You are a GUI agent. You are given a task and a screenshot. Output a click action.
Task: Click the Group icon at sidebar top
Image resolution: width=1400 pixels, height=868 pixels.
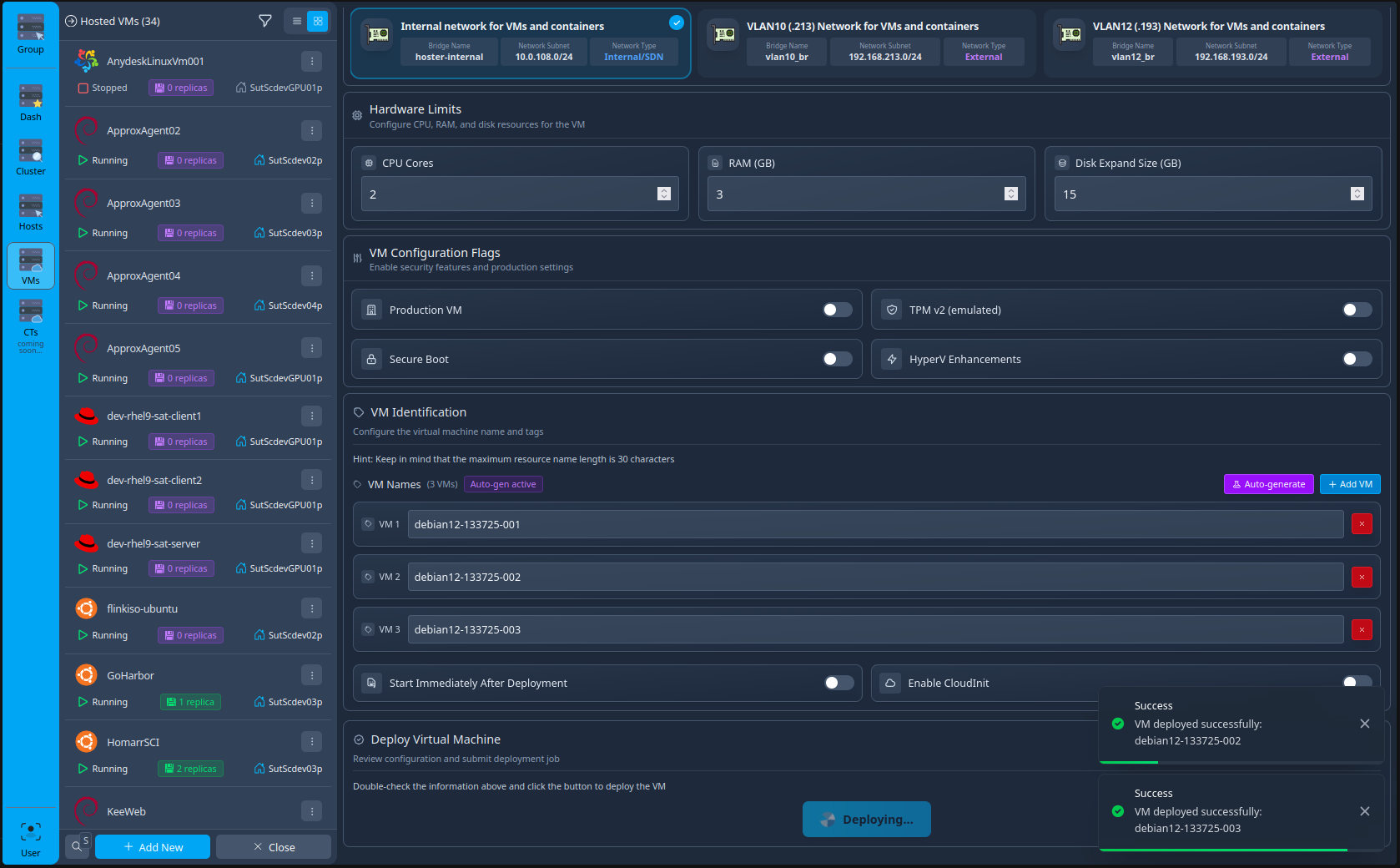30,28
